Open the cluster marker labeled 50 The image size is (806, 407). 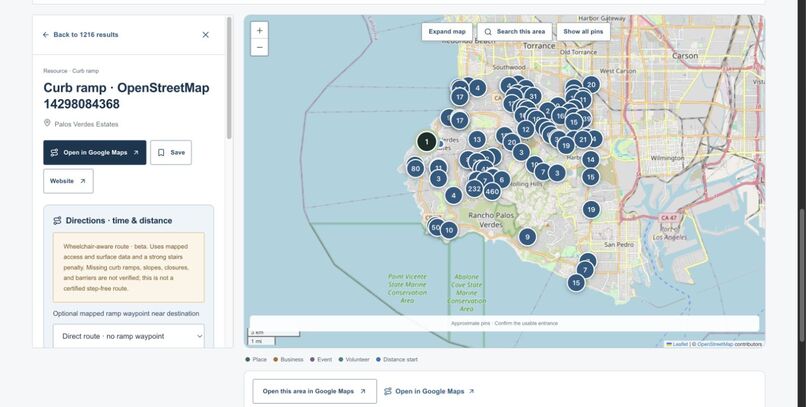click(436, 227)
